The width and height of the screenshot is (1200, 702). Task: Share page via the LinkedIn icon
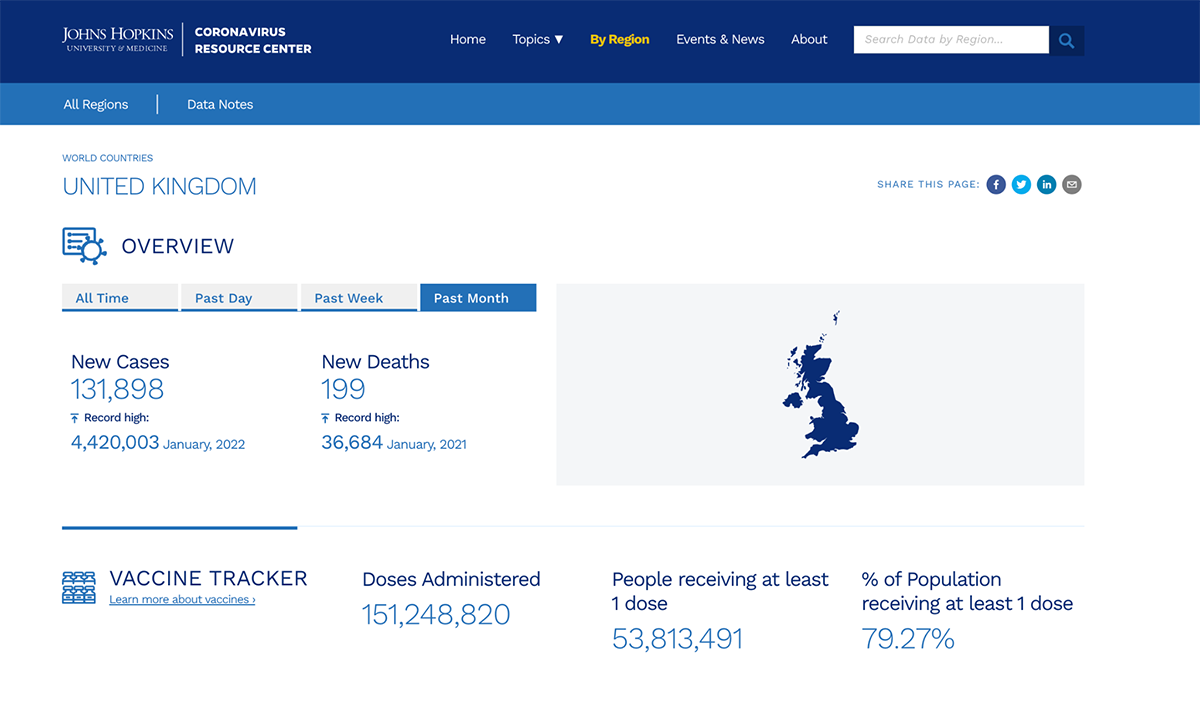(x=1046, y=184)
